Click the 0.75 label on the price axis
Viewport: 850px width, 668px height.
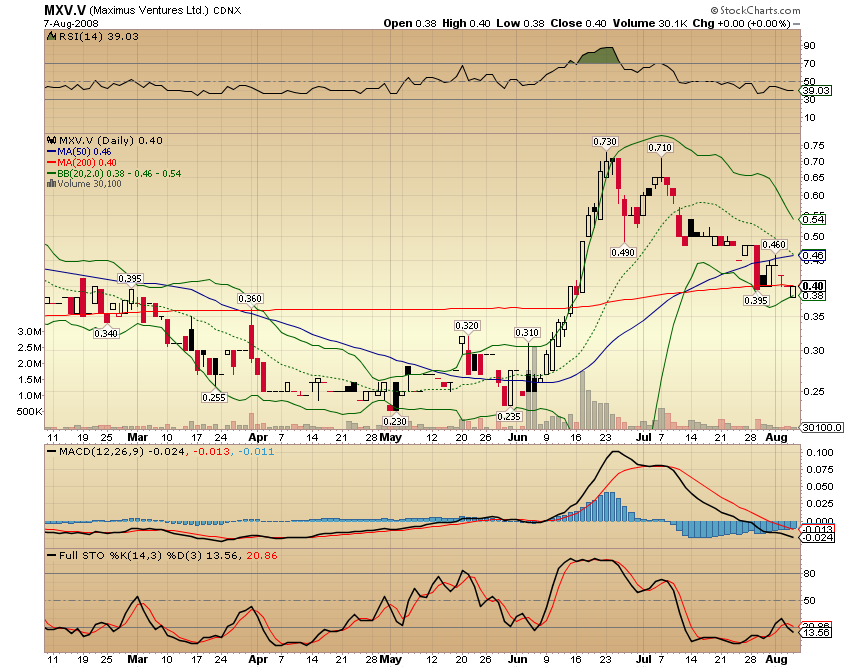814,145
